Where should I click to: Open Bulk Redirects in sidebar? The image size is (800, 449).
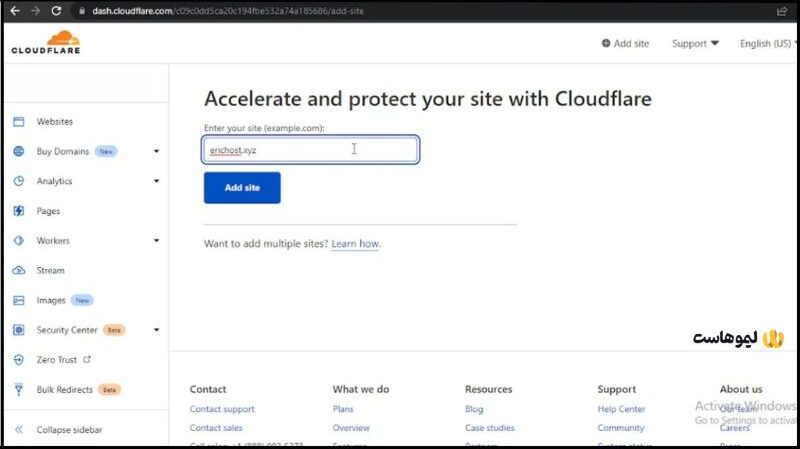click(x=65, y=389)
